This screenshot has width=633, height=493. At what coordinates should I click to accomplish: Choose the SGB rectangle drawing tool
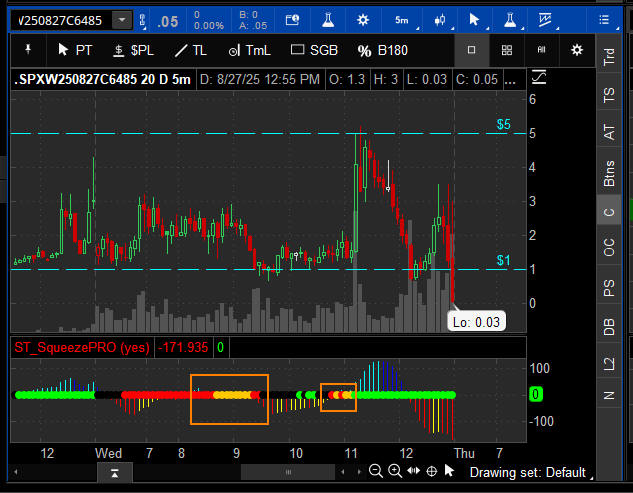click(312, 50)
